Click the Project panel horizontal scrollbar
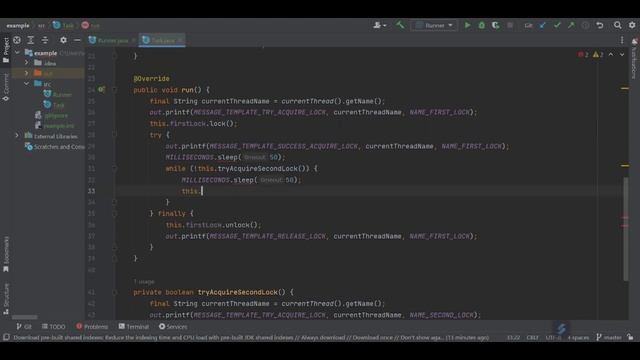640x360 pixels. pyautogui.click(x=24, y=317)
